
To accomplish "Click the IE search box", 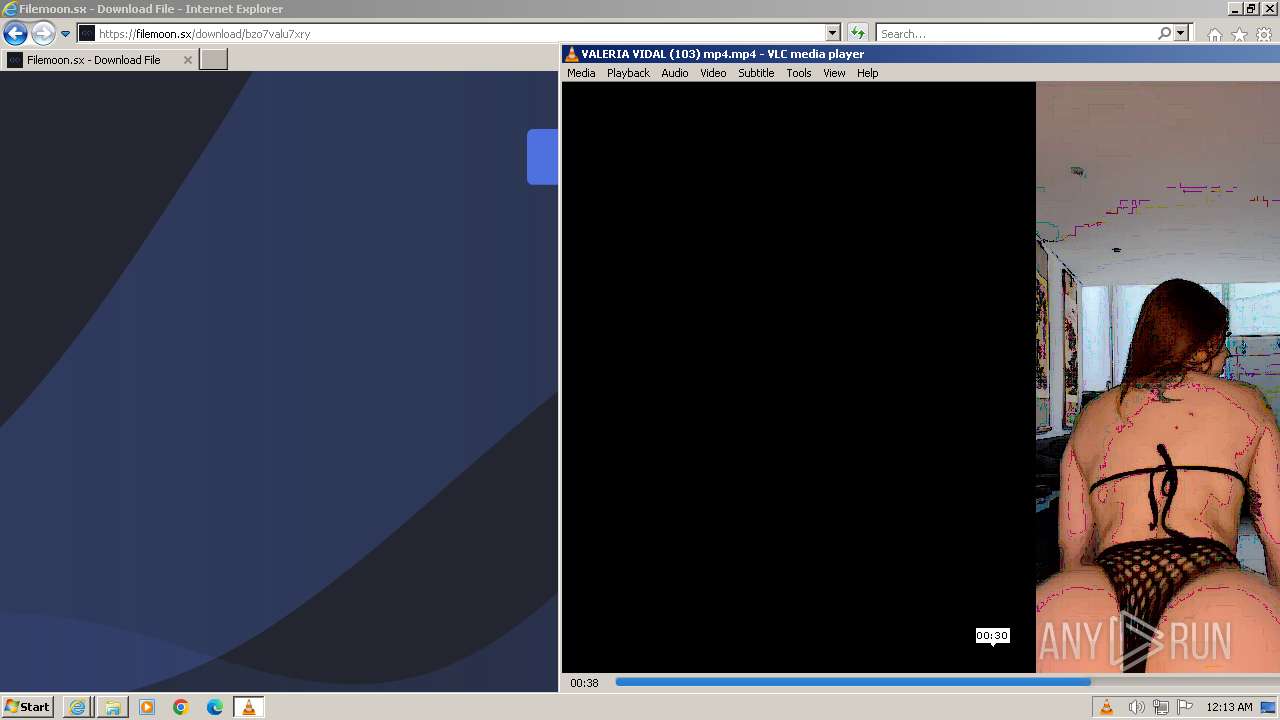I will click(x=1015, y=33).
